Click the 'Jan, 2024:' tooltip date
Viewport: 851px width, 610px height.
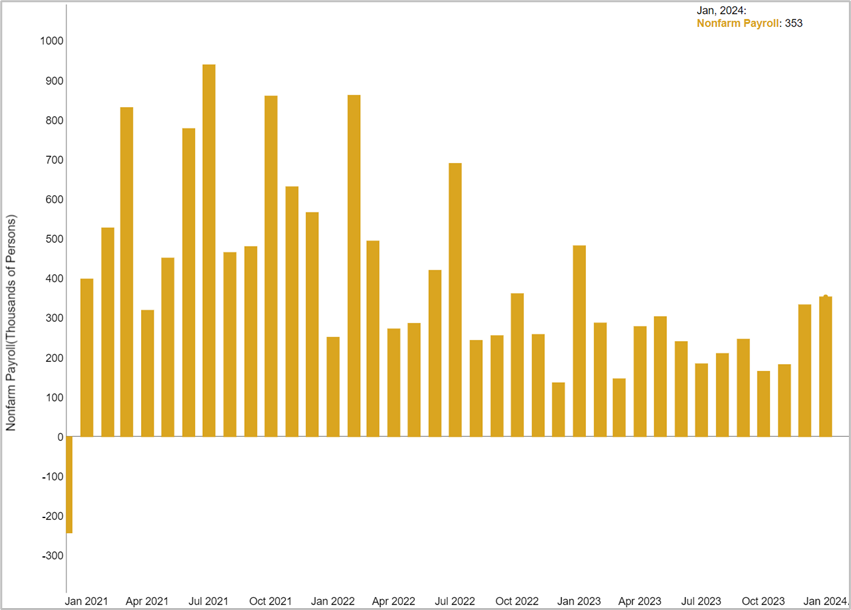tap(721, 10)
